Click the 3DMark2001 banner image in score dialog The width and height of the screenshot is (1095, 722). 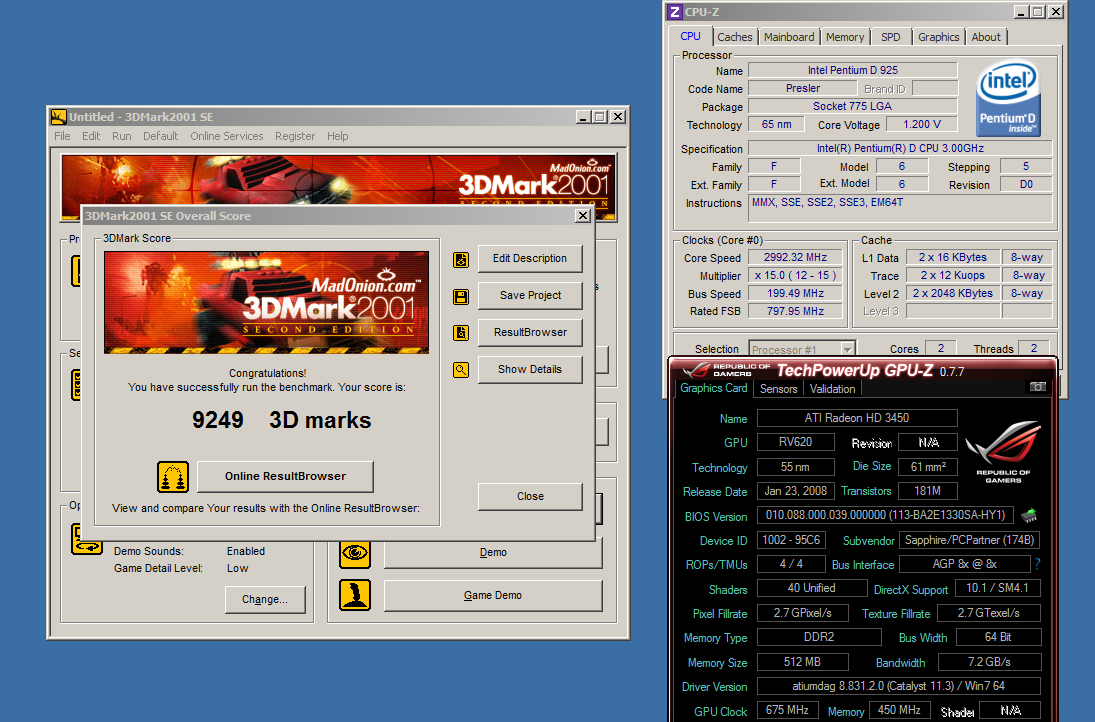tap(266, 302)
